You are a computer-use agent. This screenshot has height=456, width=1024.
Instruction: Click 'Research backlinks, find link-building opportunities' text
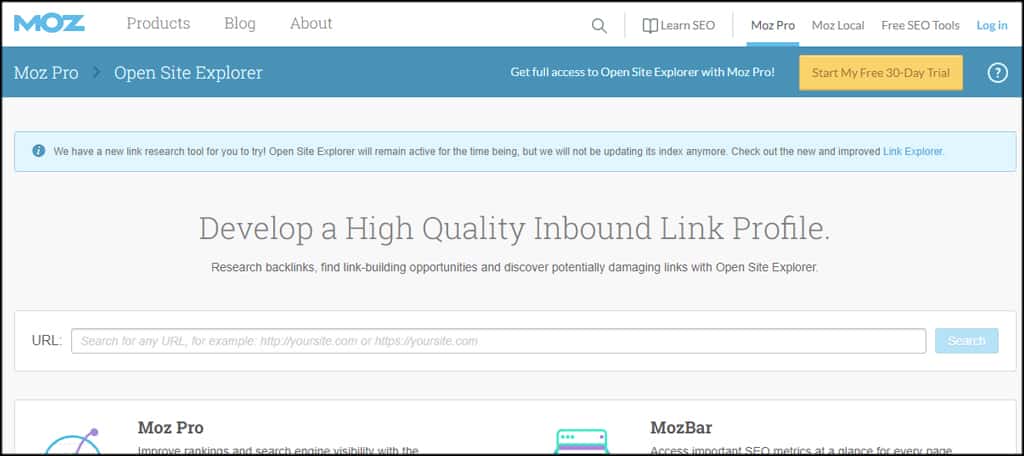tap(514, 267)
